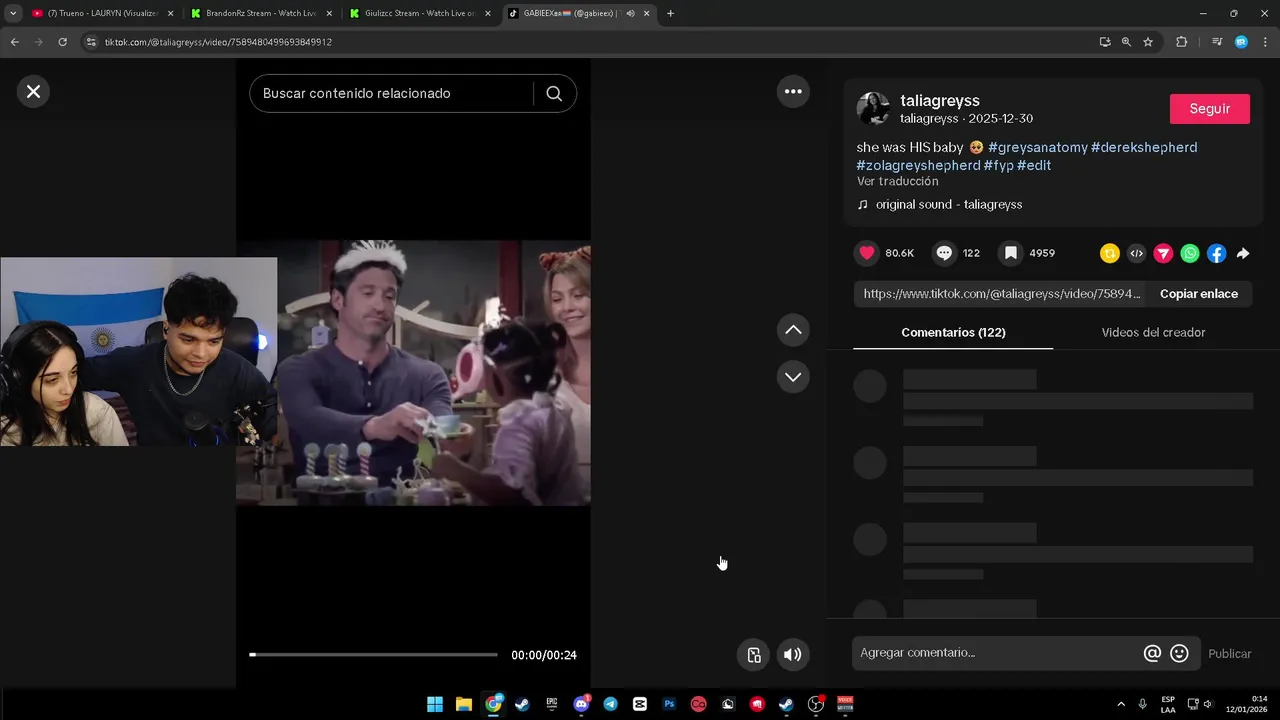Open taliagreyss profile avatar
This screenshot has width=1280, height=720.
pyautogui.click(x=873, y=109)
